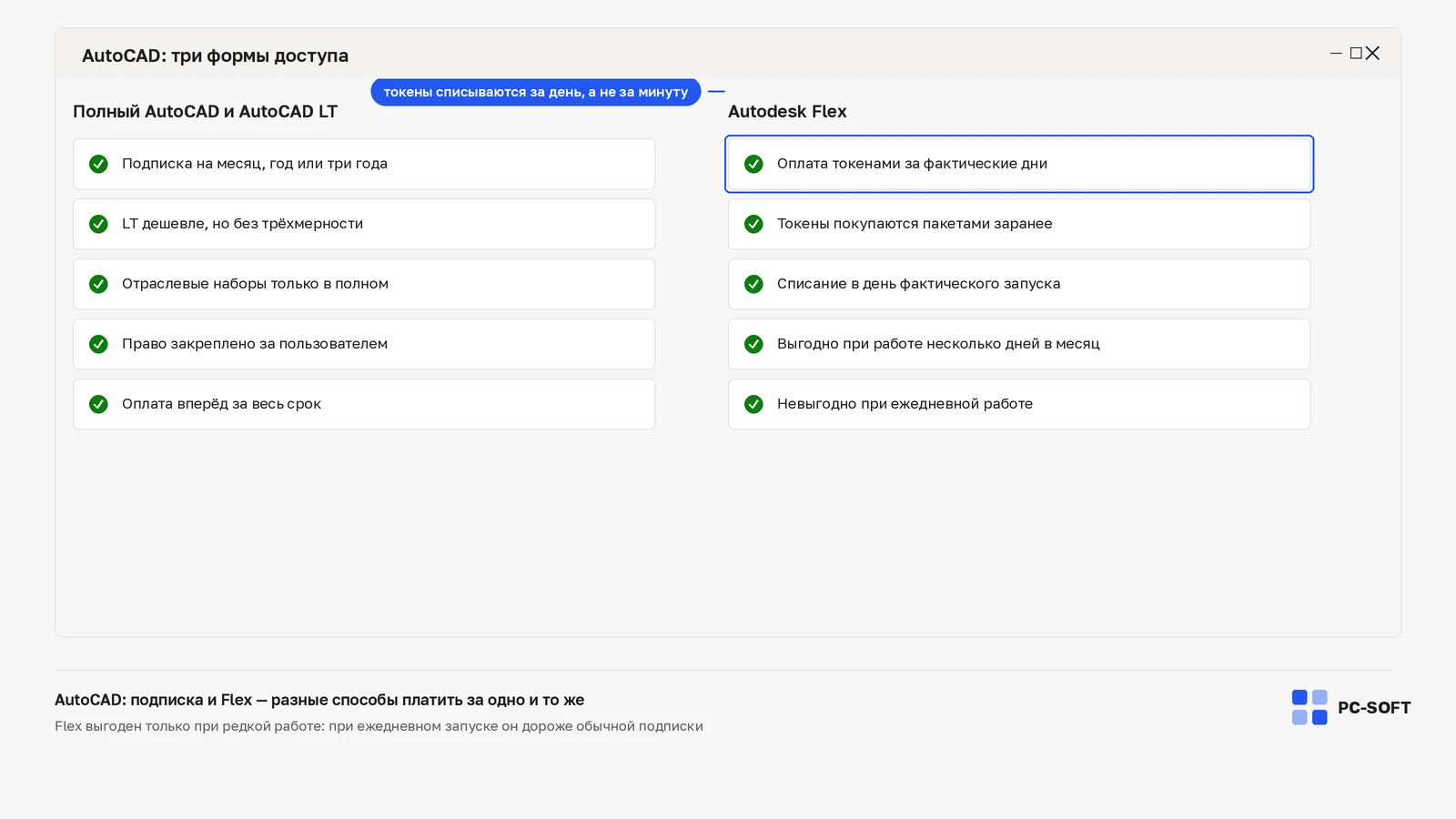
Task: Click the green check beside 'Оплата вперёд за весь срок'
Action: pyautogui.click(x=98, y=404)
